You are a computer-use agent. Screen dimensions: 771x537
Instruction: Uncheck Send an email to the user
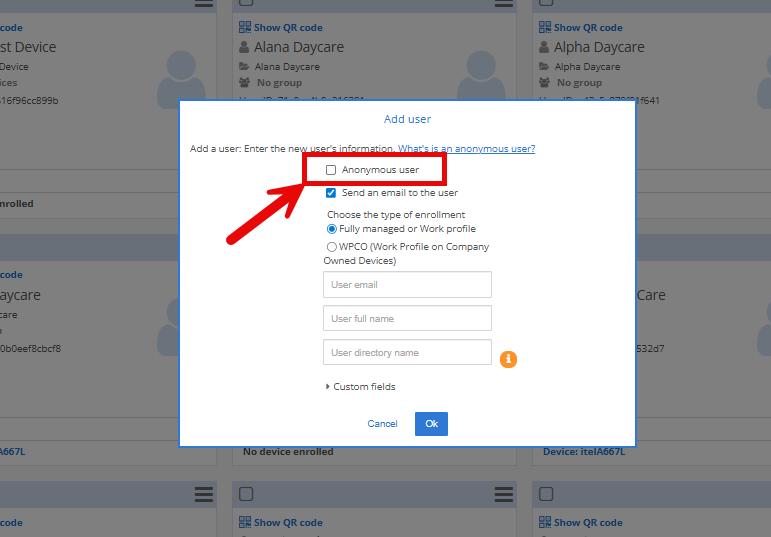click(x=331, y=193)
